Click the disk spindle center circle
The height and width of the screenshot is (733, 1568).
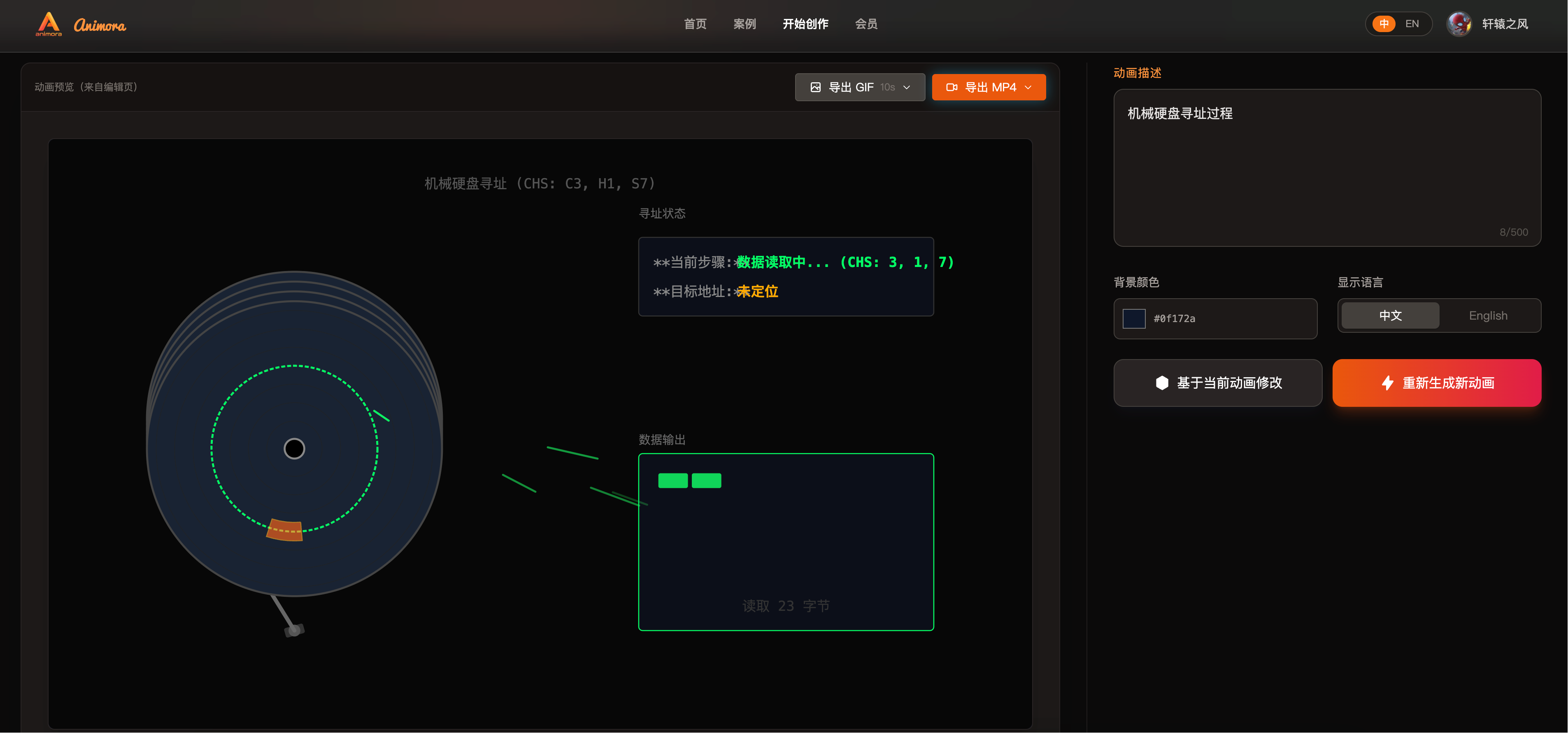coord(295,449)
